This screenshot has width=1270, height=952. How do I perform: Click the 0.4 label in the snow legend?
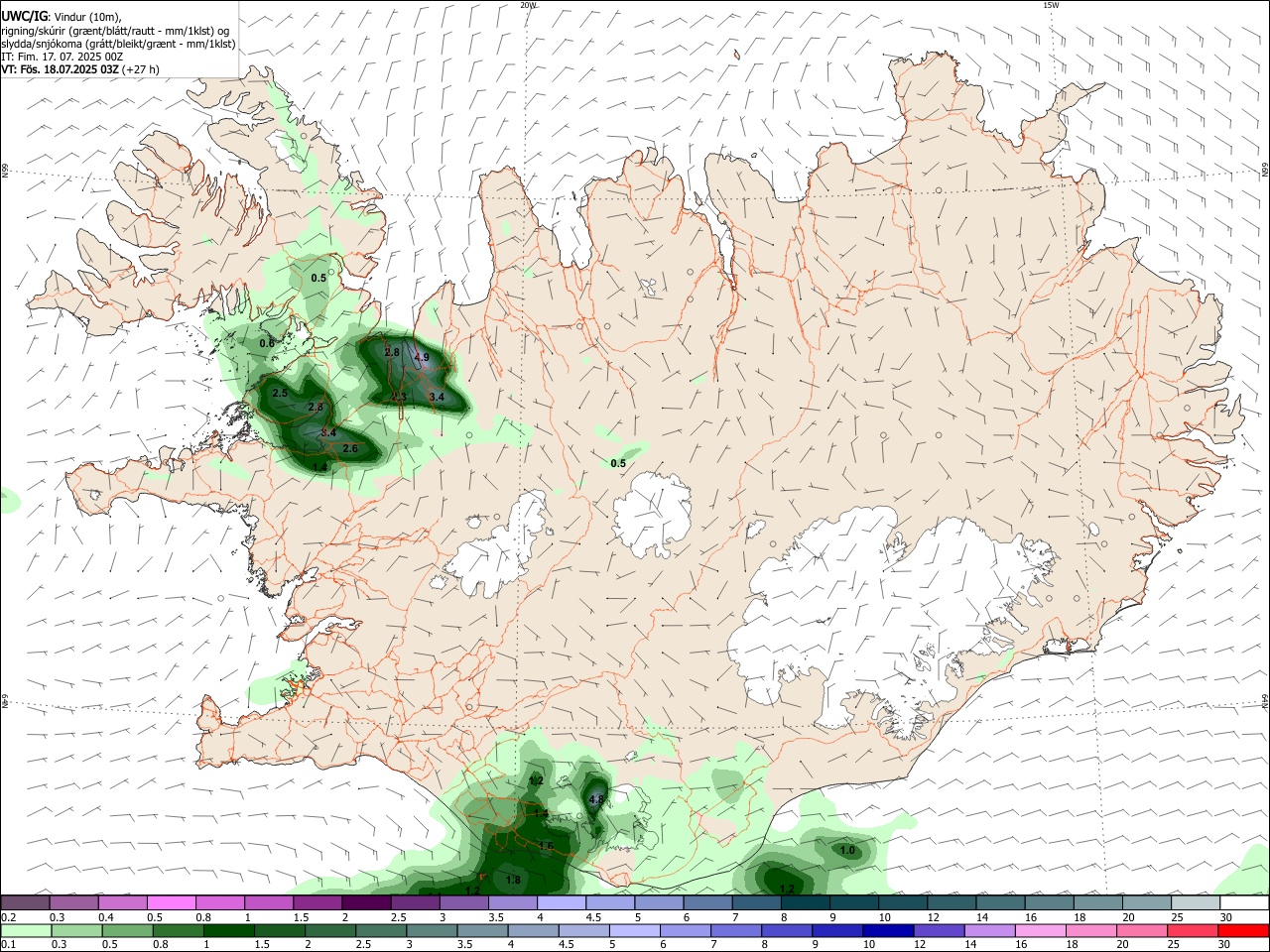click(105, 917)
